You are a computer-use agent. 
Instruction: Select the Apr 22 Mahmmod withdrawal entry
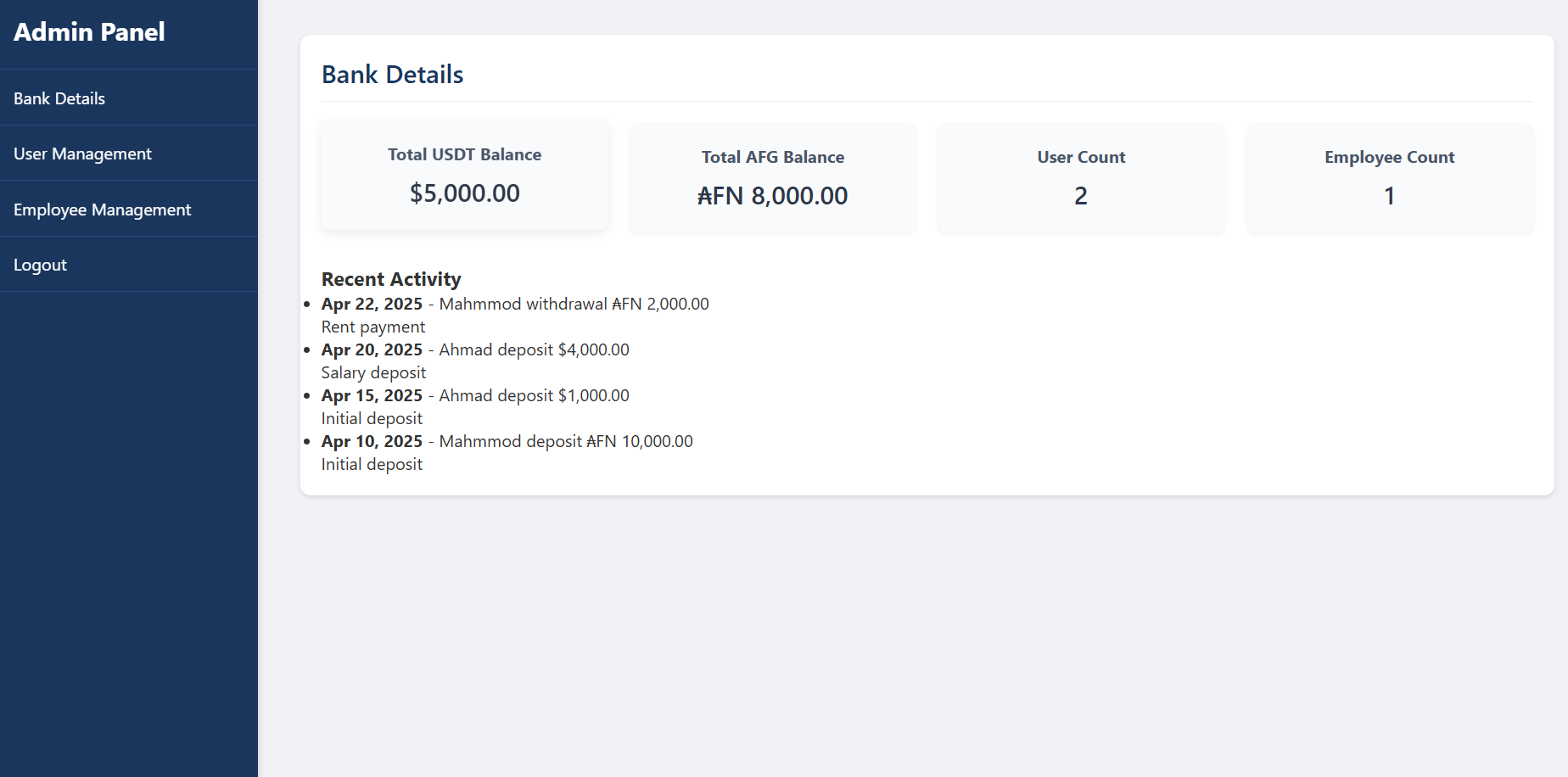click(x=514, y=304)
